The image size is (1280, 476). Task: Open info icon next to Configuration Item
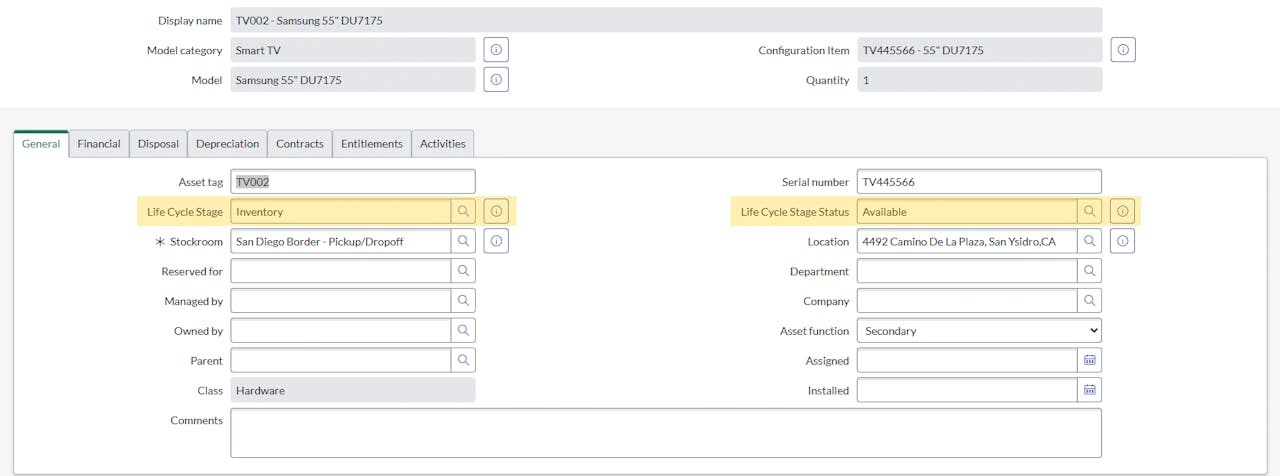pos(1123,50)
